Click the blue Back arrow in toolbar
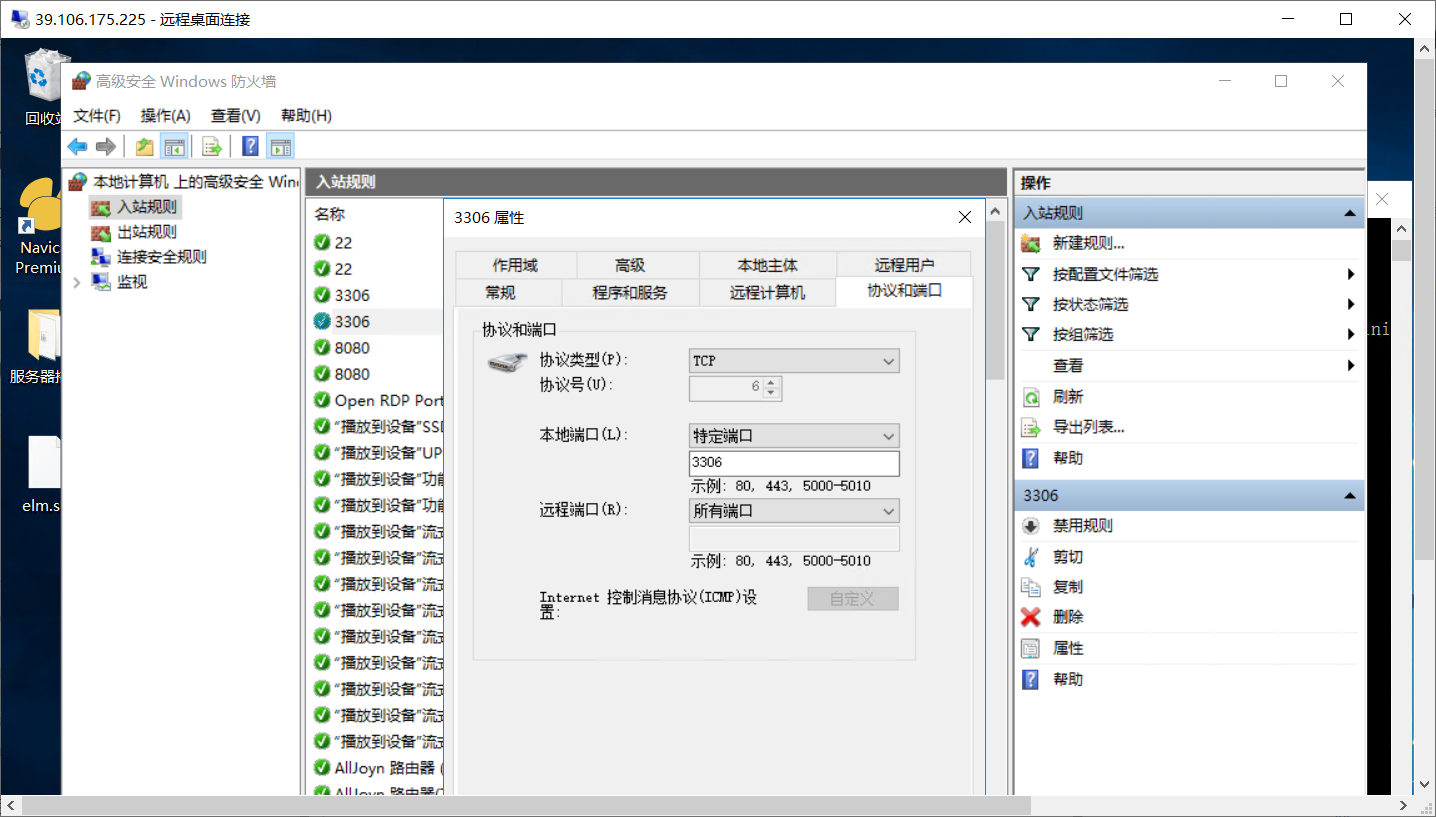This screenshot has height=817, width=1436. [x=77, y=147]
